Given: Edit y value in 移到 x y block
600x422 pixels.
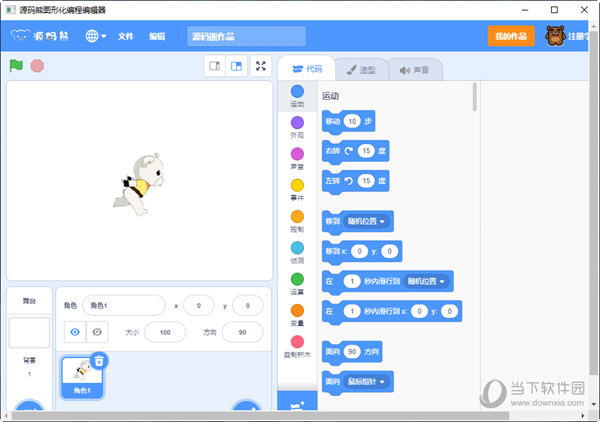Looking at the screenshot, I should tap(390, 251).
